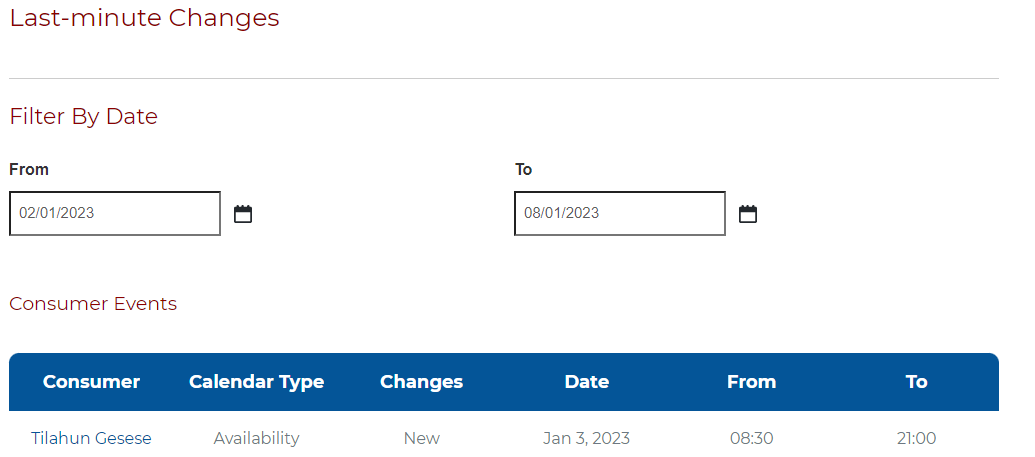This screenshot has width=1035, height=457.
Task: Sort by the Calendar Type column header
Action: [x=256, y=382]
